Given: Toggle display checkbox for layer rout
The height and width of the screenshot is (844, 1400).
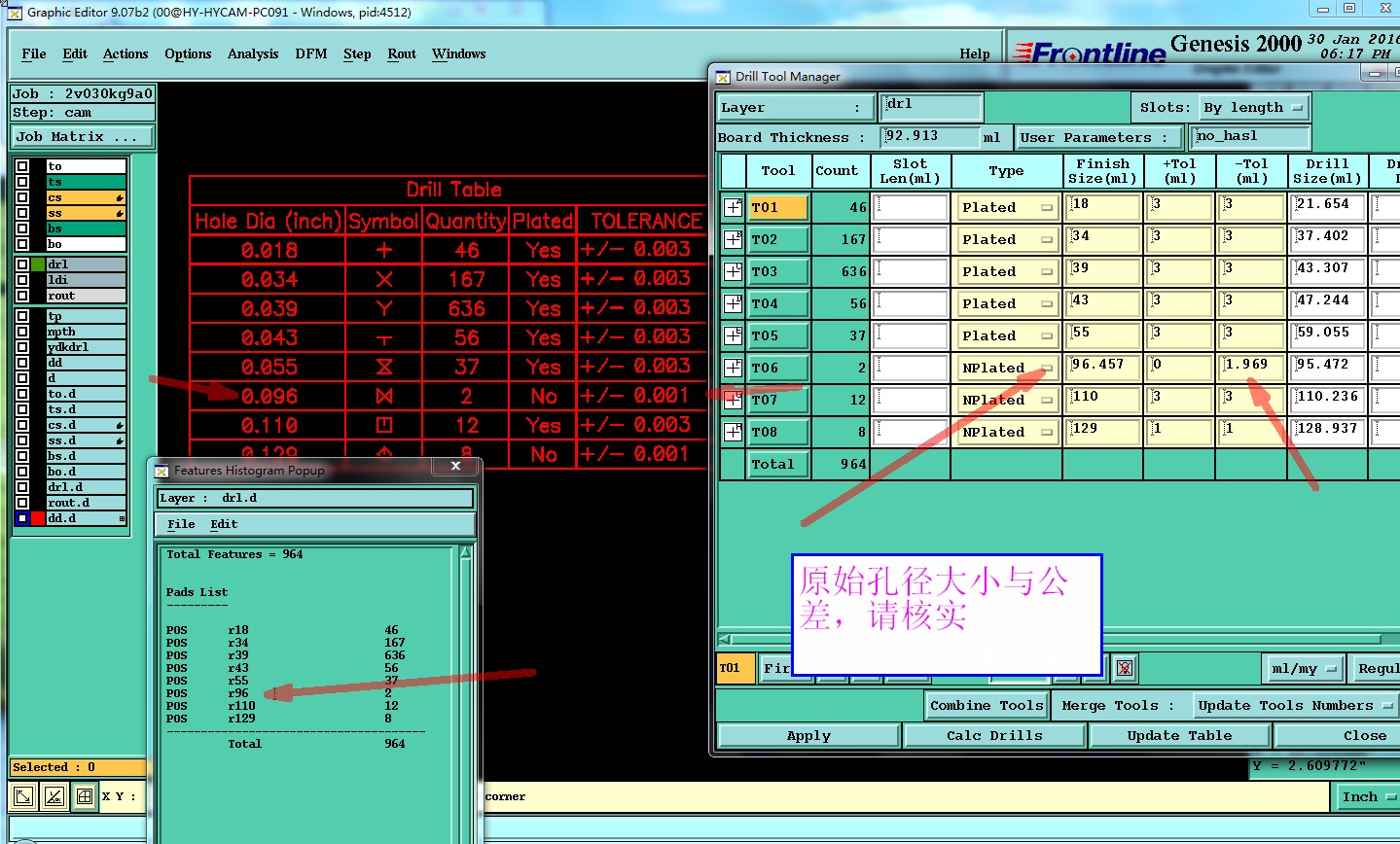Looking at the screenshot, I should [x=22, y=296].
